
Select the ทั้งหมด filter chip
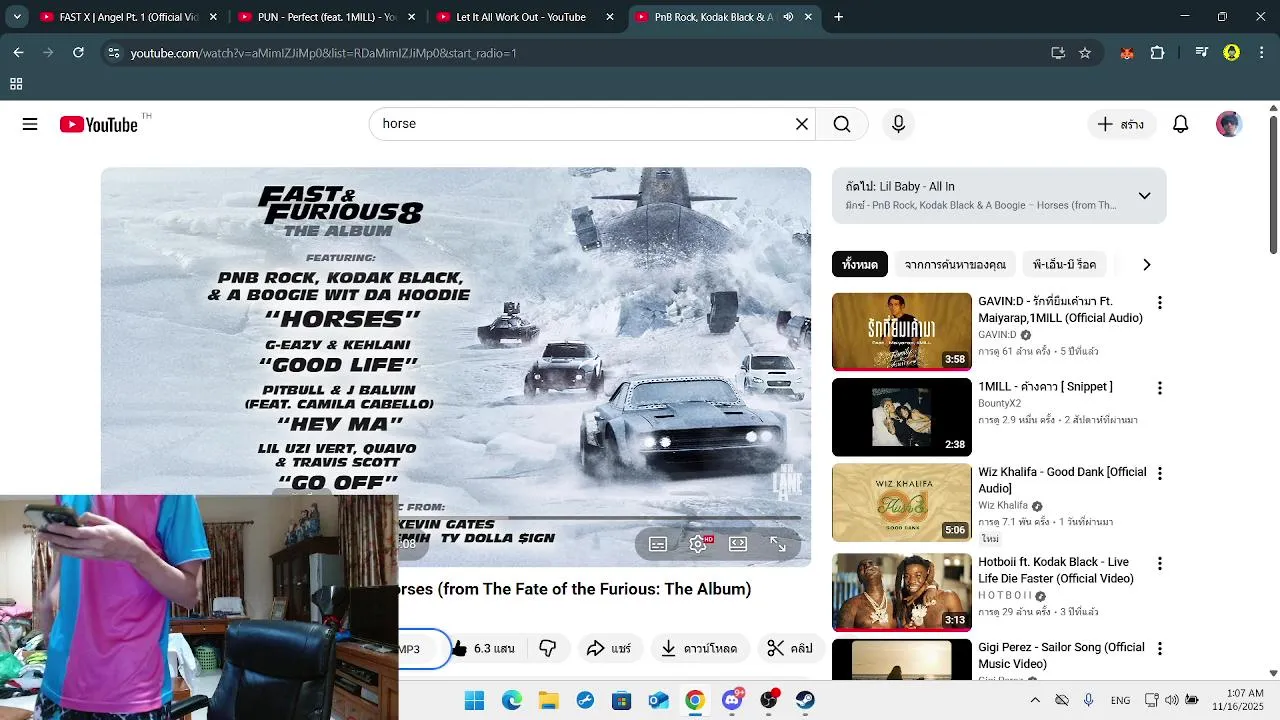pyautogui.click(x=860, y=265)
